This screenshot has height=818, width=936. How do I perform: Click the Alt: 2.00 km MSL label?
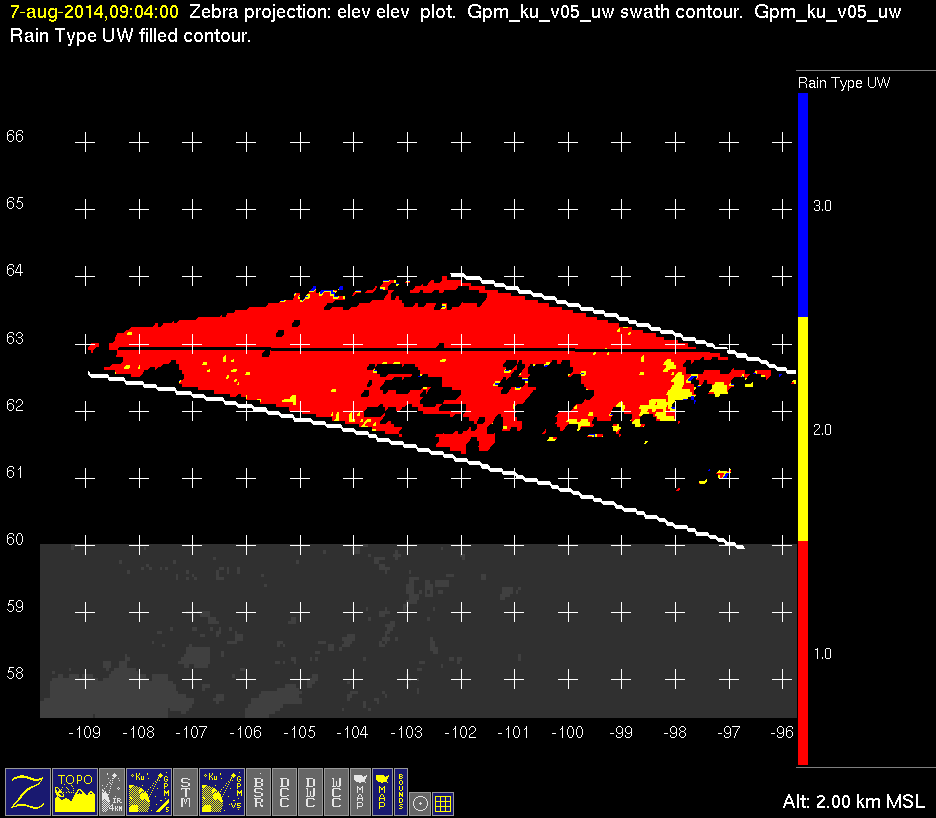click(x=855, y=802)
